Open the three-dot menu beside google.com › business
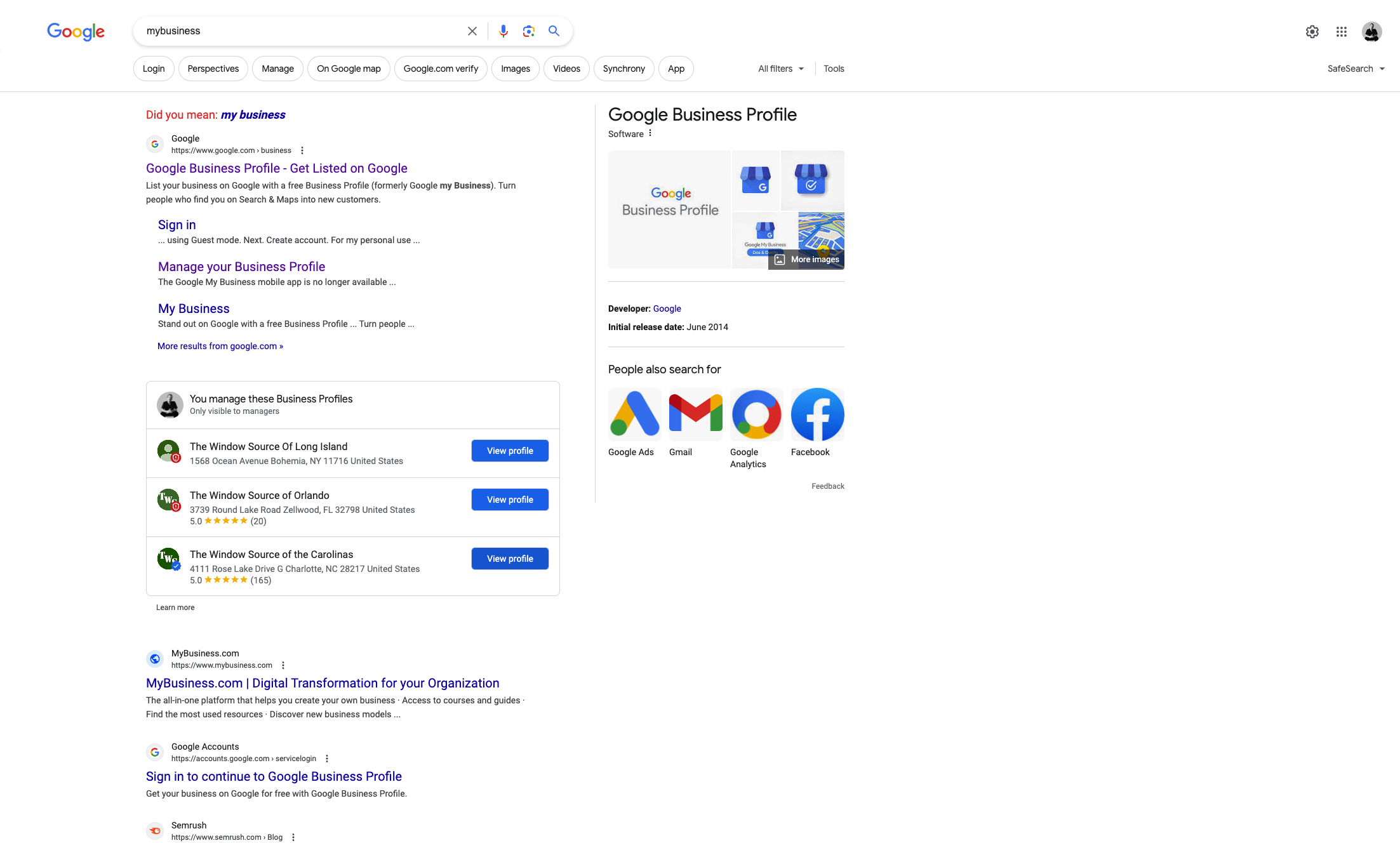This screenshot has width=1400, height=843. [x=302, y=150]
